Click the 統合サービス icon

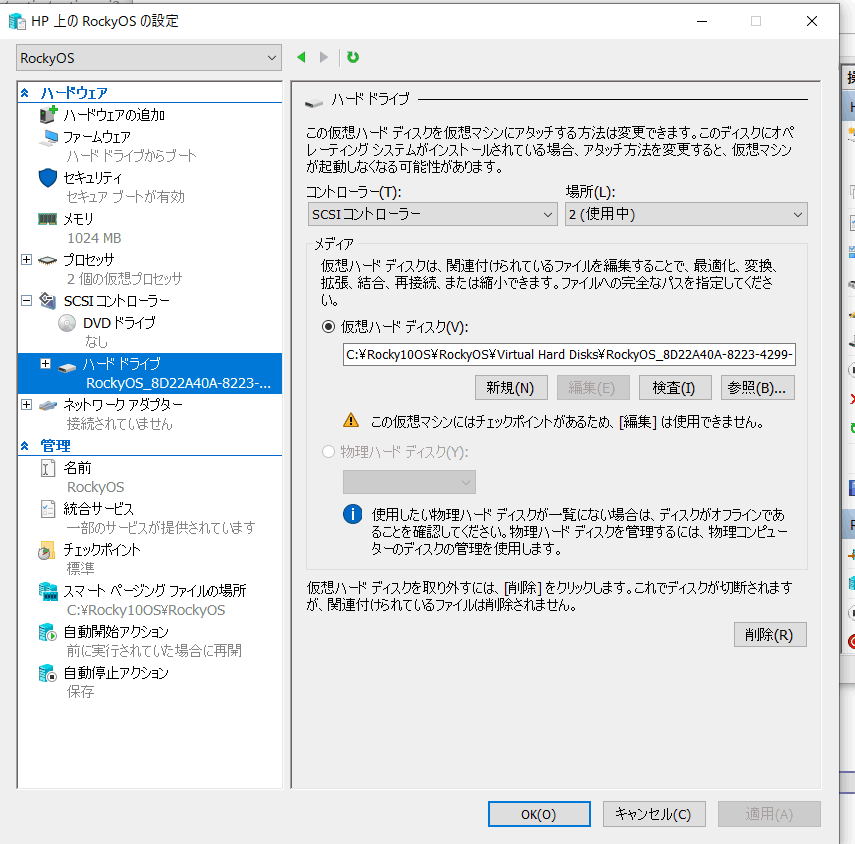click(x=48, y=509)
